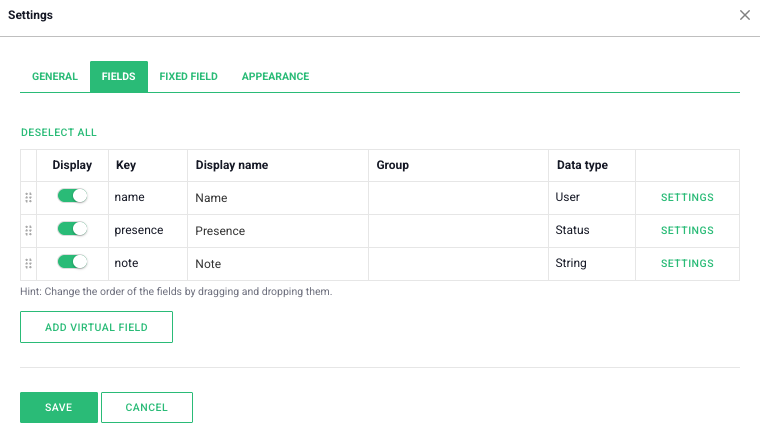
Task: Open Settings for the note field
Action: pyautogui.click(x=687, y=264)
